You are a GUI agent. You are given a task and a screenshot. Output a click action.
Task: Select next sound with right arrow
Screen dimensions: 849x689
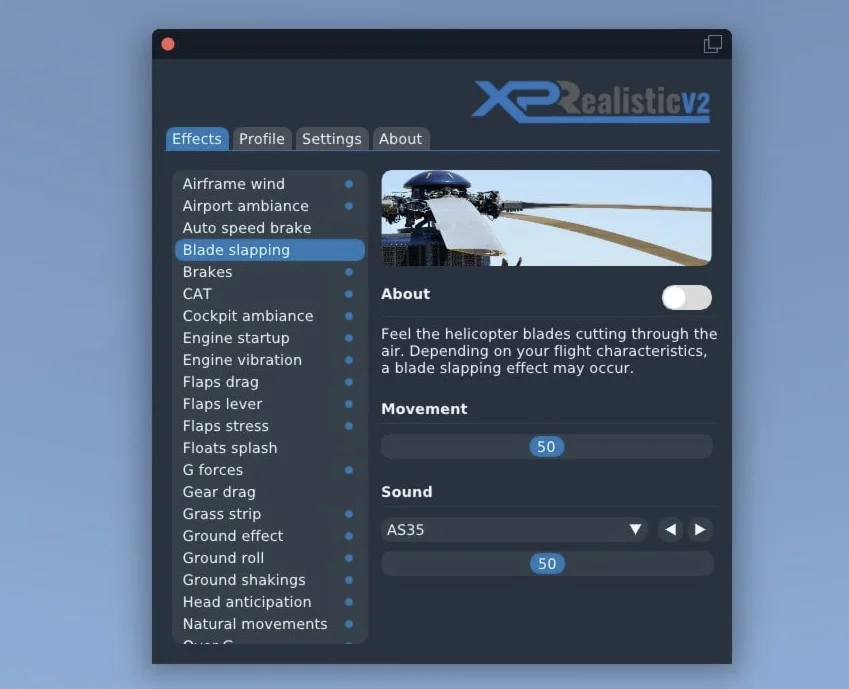pyautogui.click(x=700, y=530)
